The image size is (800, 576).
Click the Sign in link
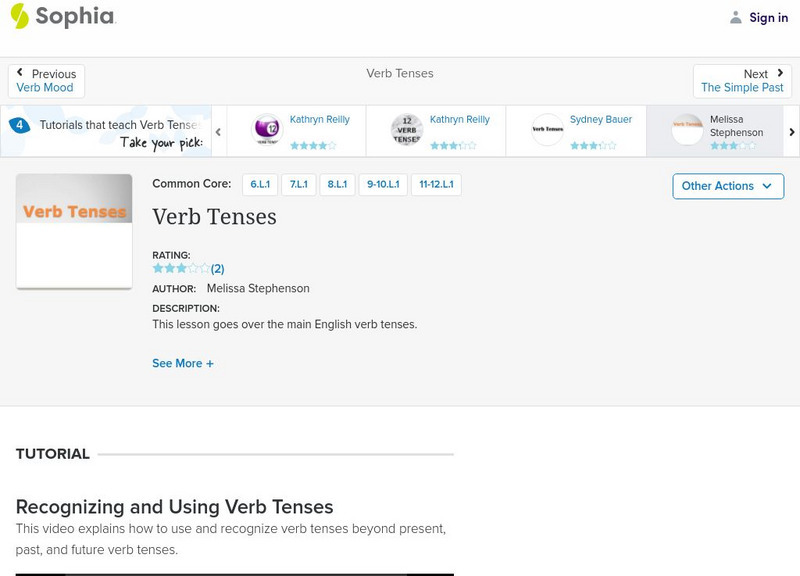pyautogui.click(x=768, y=17)
